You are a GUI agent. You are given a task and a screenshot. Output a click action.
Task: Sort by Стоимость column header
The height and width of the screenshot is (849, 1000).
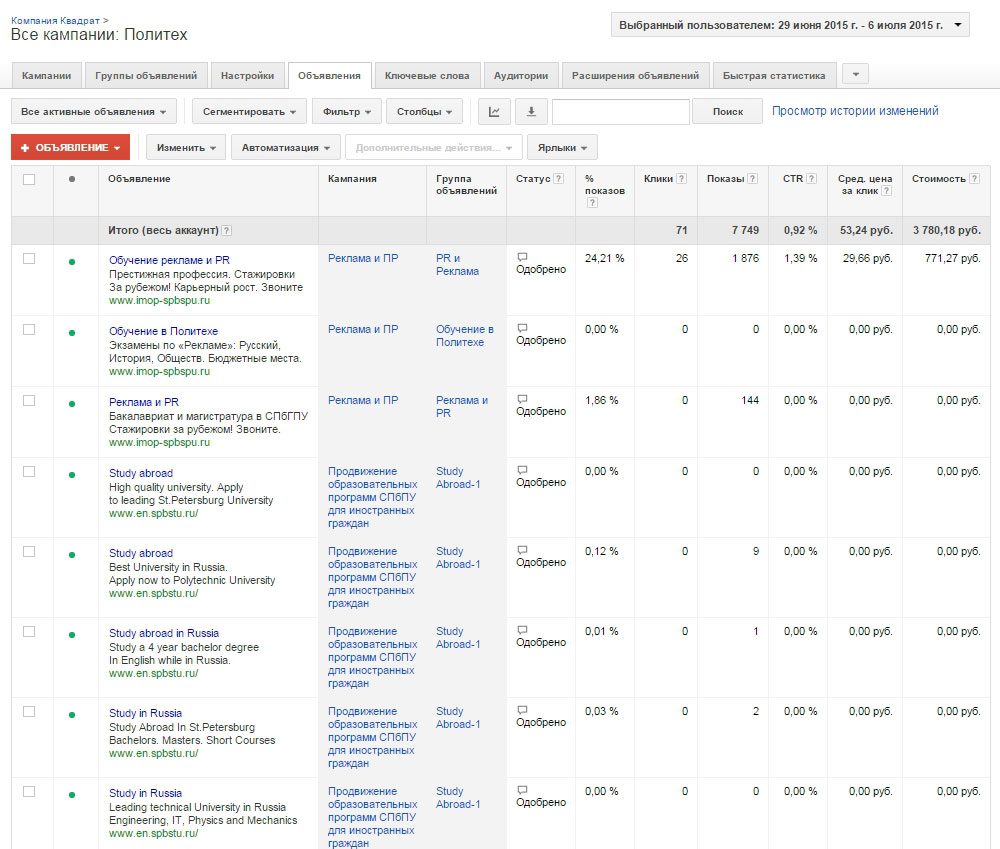pyautogui.click(x=939, y=179)
